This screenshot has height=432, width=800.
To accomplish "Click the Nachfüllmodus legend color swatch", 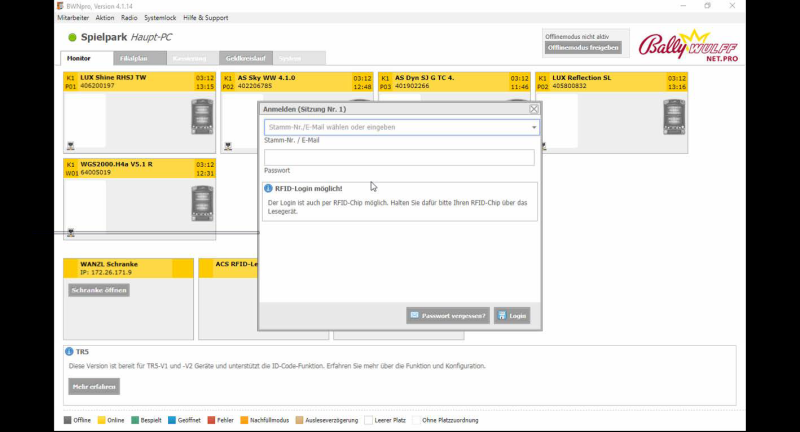I will click(244, 420).
